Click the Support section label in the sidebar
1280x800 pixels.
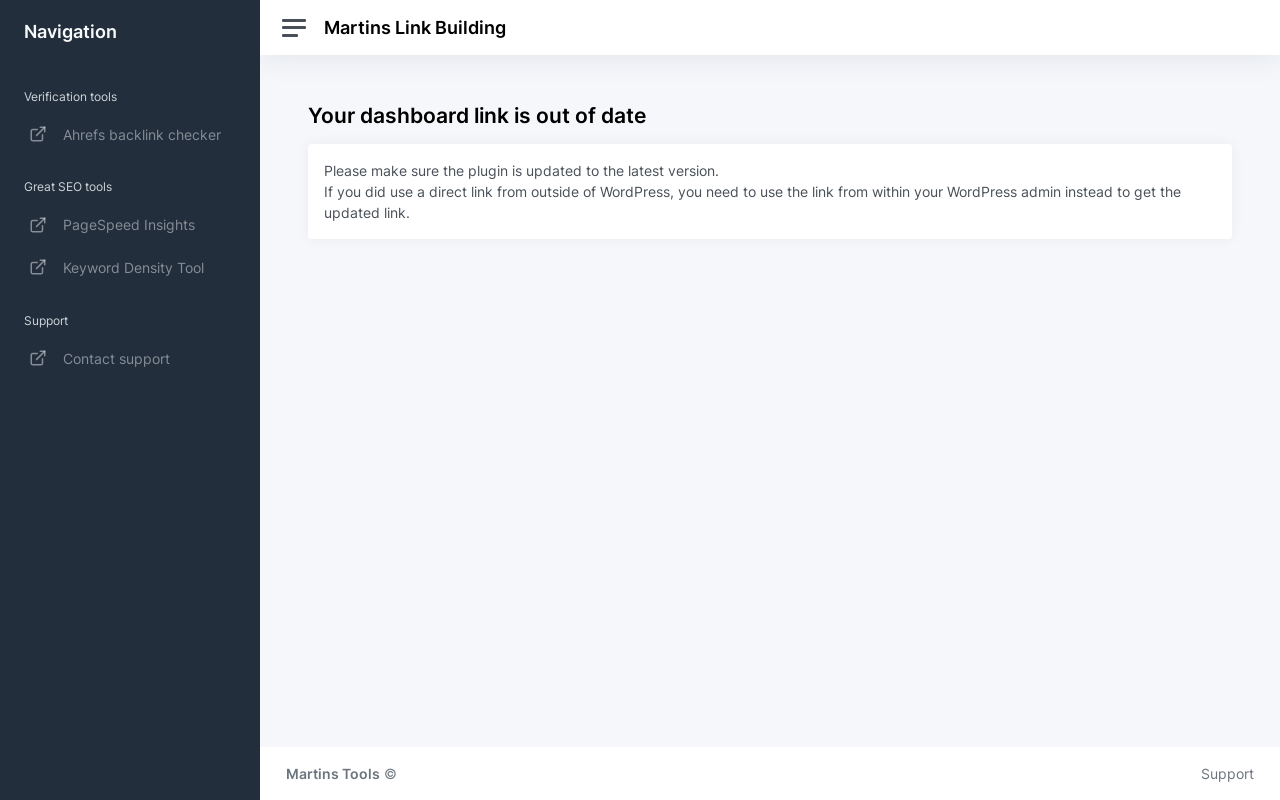46,321
